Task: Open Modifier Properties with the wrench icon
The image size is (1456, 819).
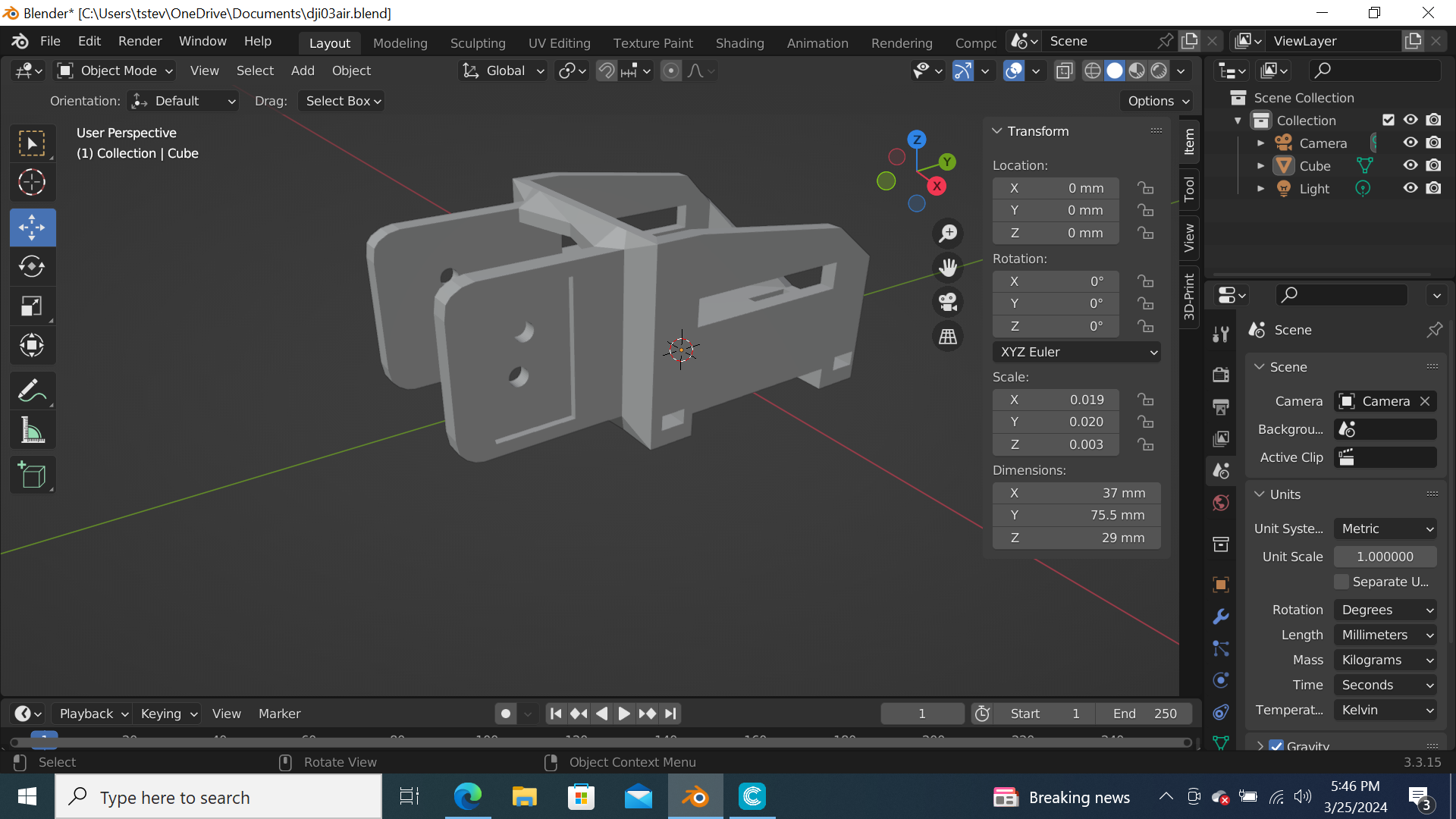Action: pyautogui.click(x=1221, y=617)
